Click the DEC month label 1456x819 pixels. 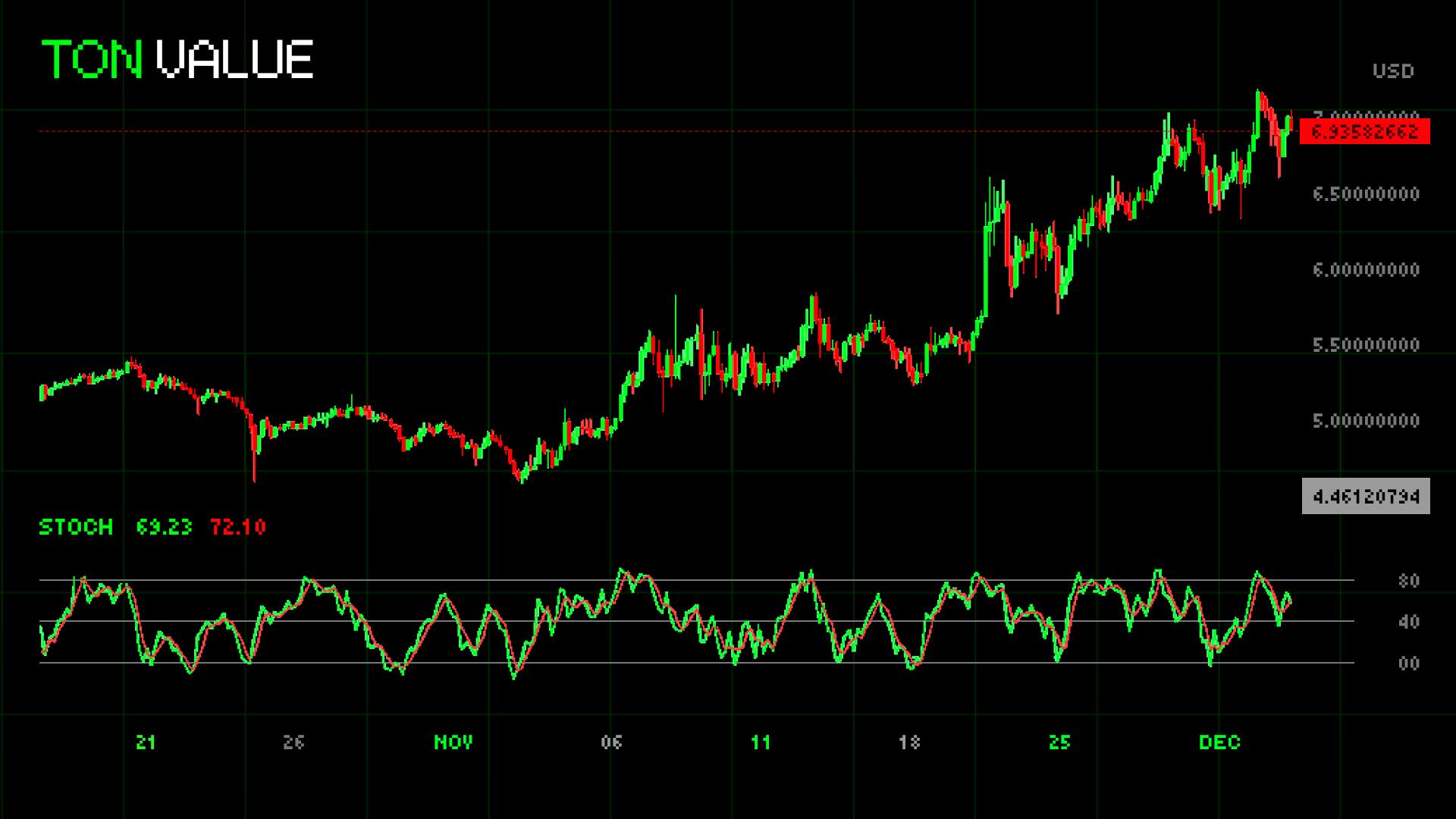[1219, 742]
